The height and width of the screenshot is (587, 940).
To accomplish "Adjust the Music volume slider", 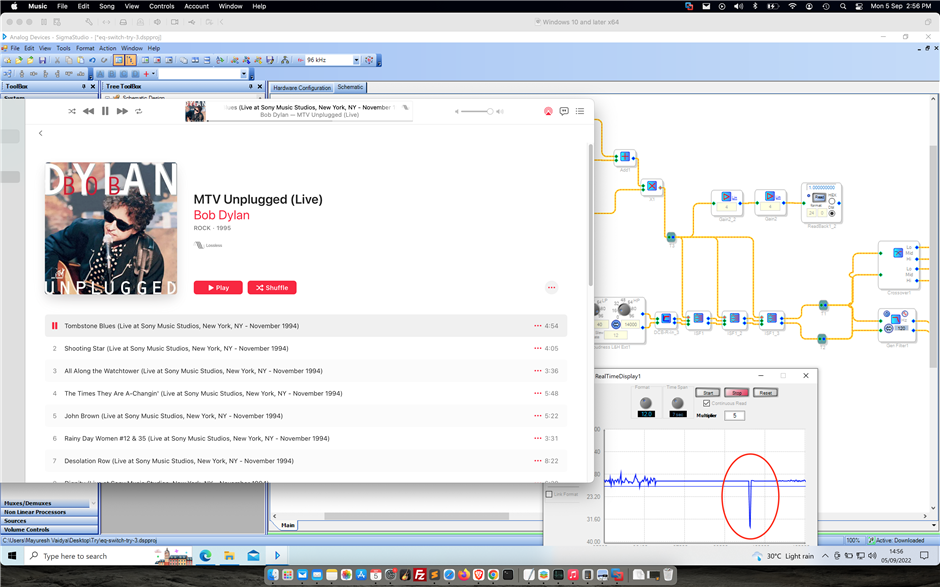I will (479, 111).
